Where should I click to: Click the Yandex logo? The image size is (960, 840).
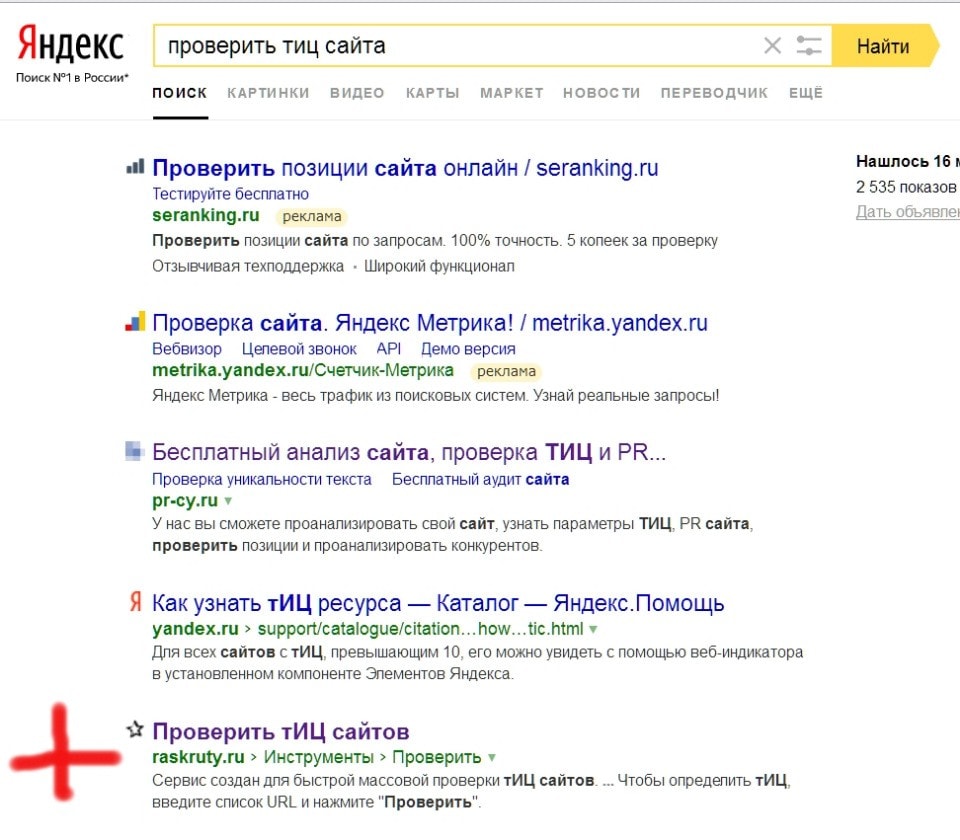click(x=71, y=46)
